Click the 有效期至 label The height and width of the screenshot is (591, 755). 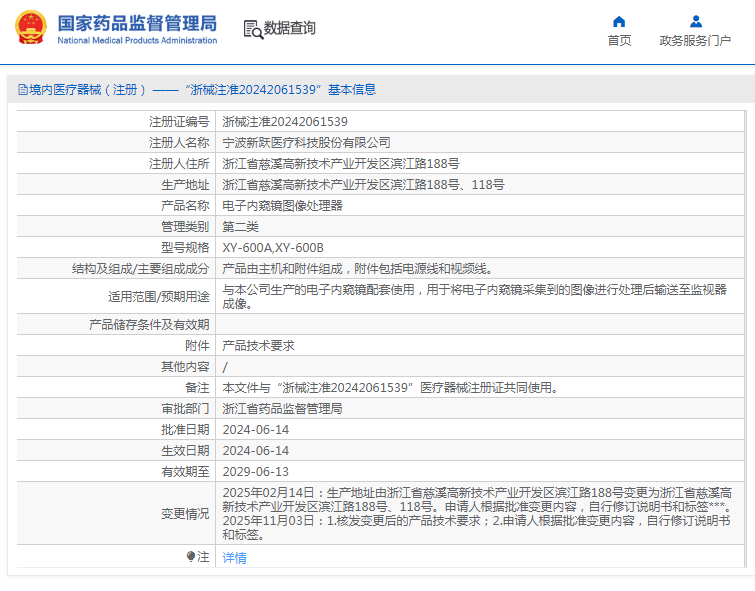click(185, 472)
